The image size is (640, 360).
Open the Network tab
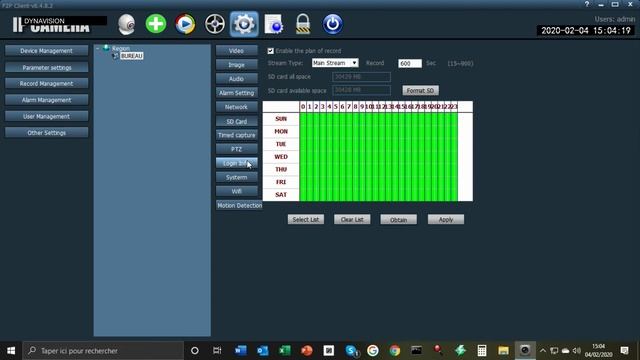click(x=236, y=107)
